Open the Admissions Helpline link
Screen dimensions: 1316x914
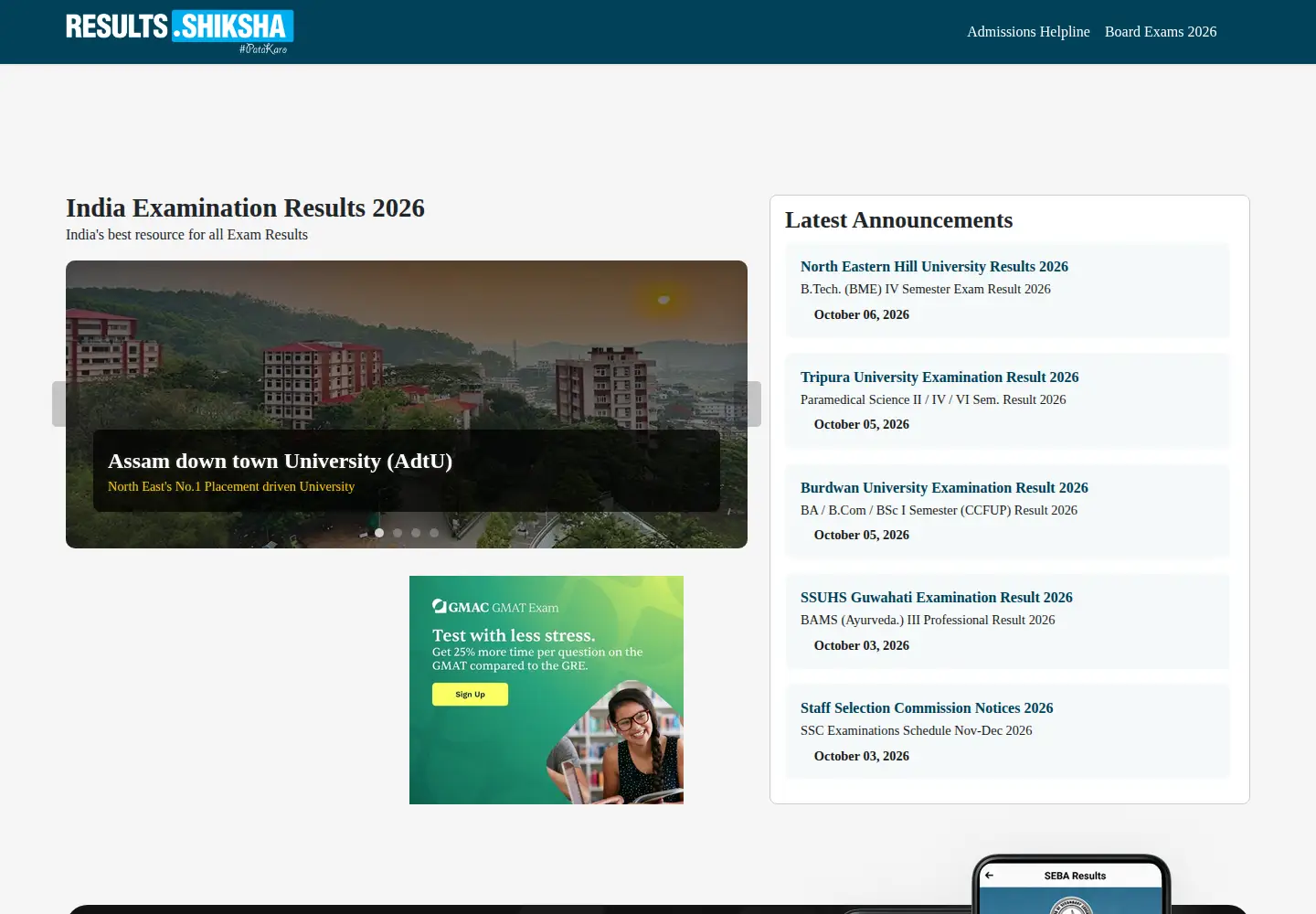pos(1028,32)
